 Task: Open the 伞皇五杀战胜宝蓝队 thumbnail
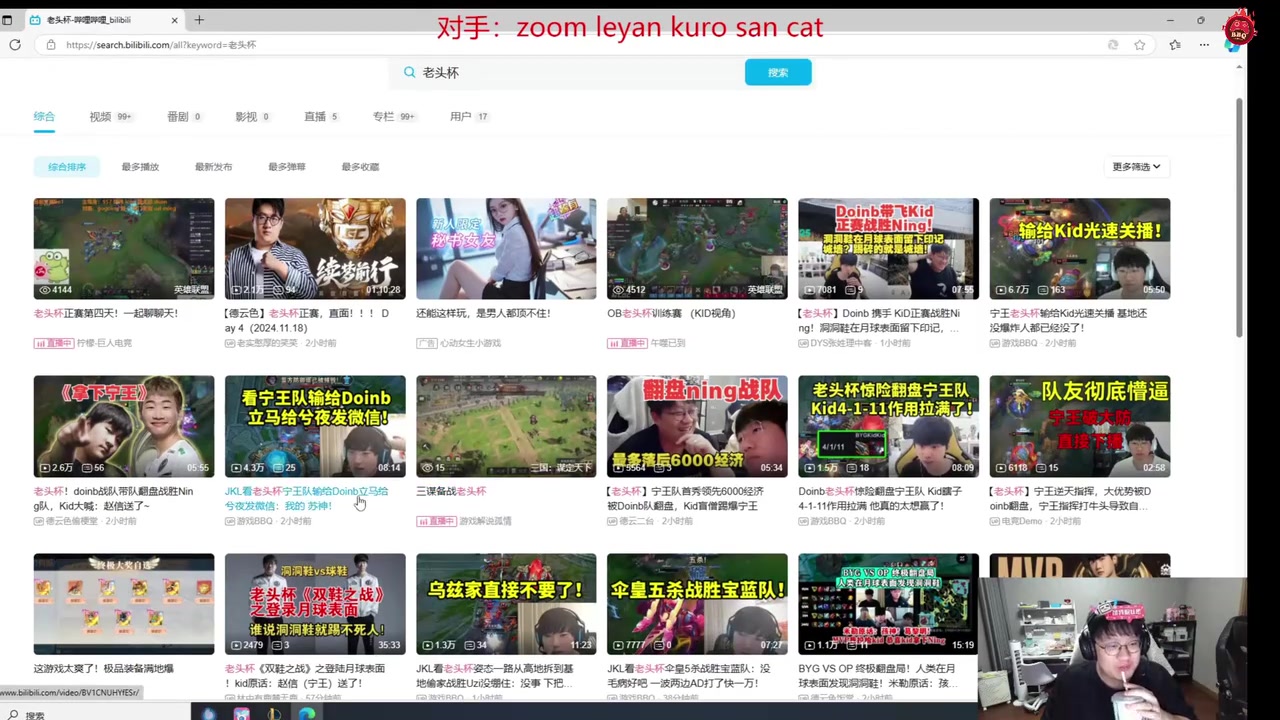tap(697, 604)
